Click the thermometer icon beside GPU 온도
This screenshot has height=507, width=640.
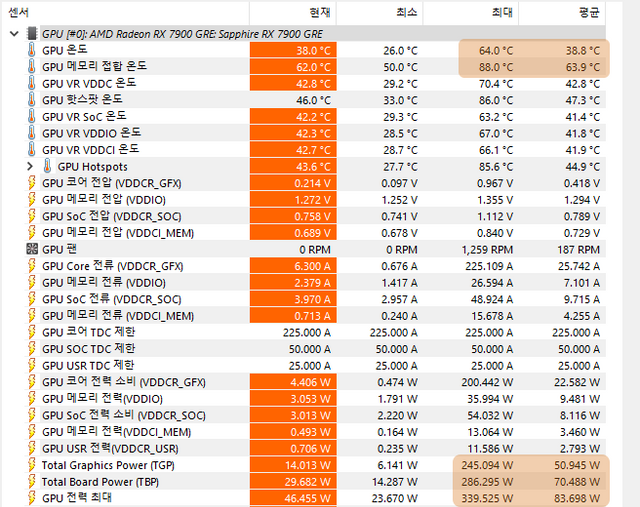point(31,50)
